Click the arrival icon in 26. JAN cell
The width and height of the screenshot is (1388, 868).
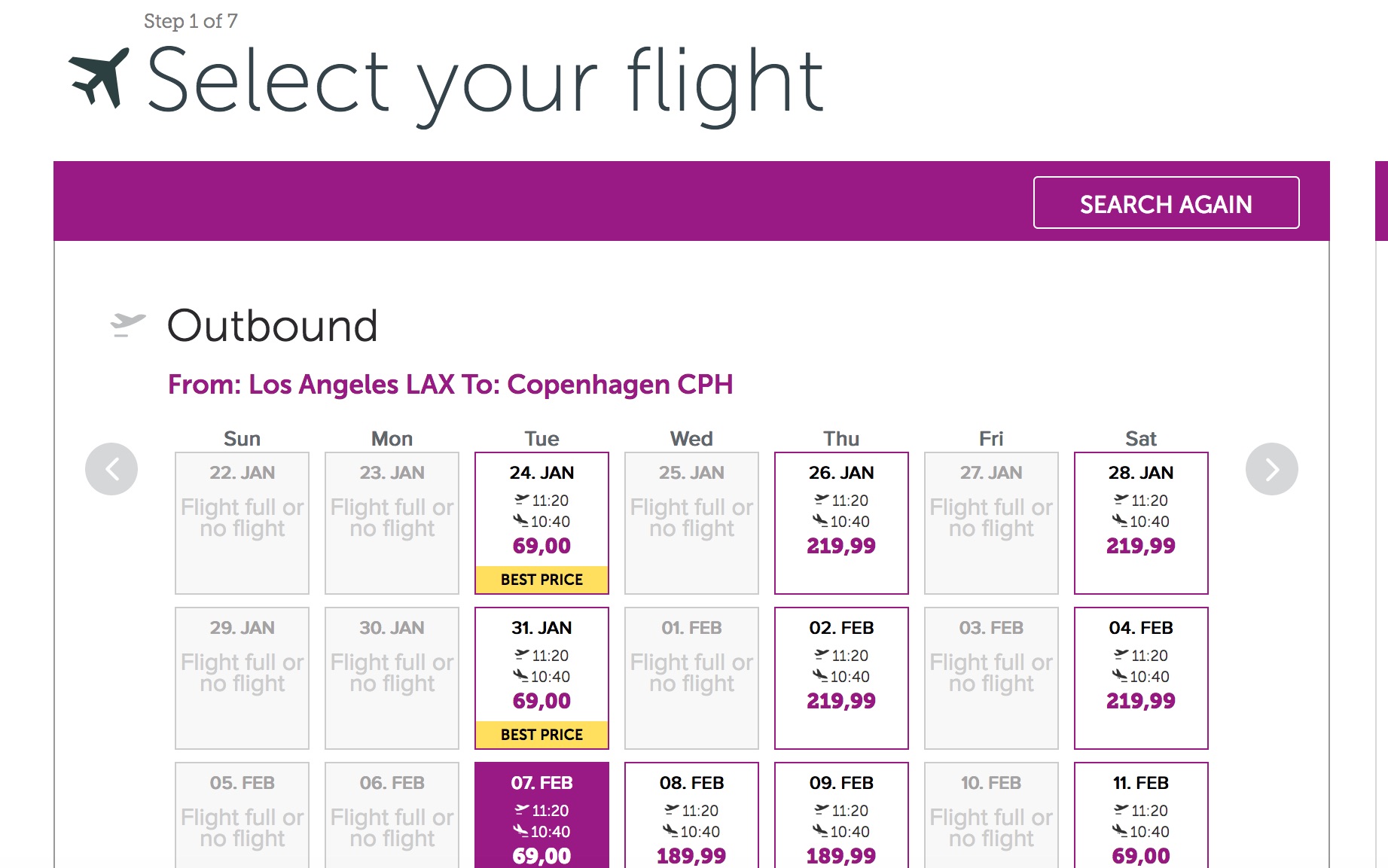point(820,520)
